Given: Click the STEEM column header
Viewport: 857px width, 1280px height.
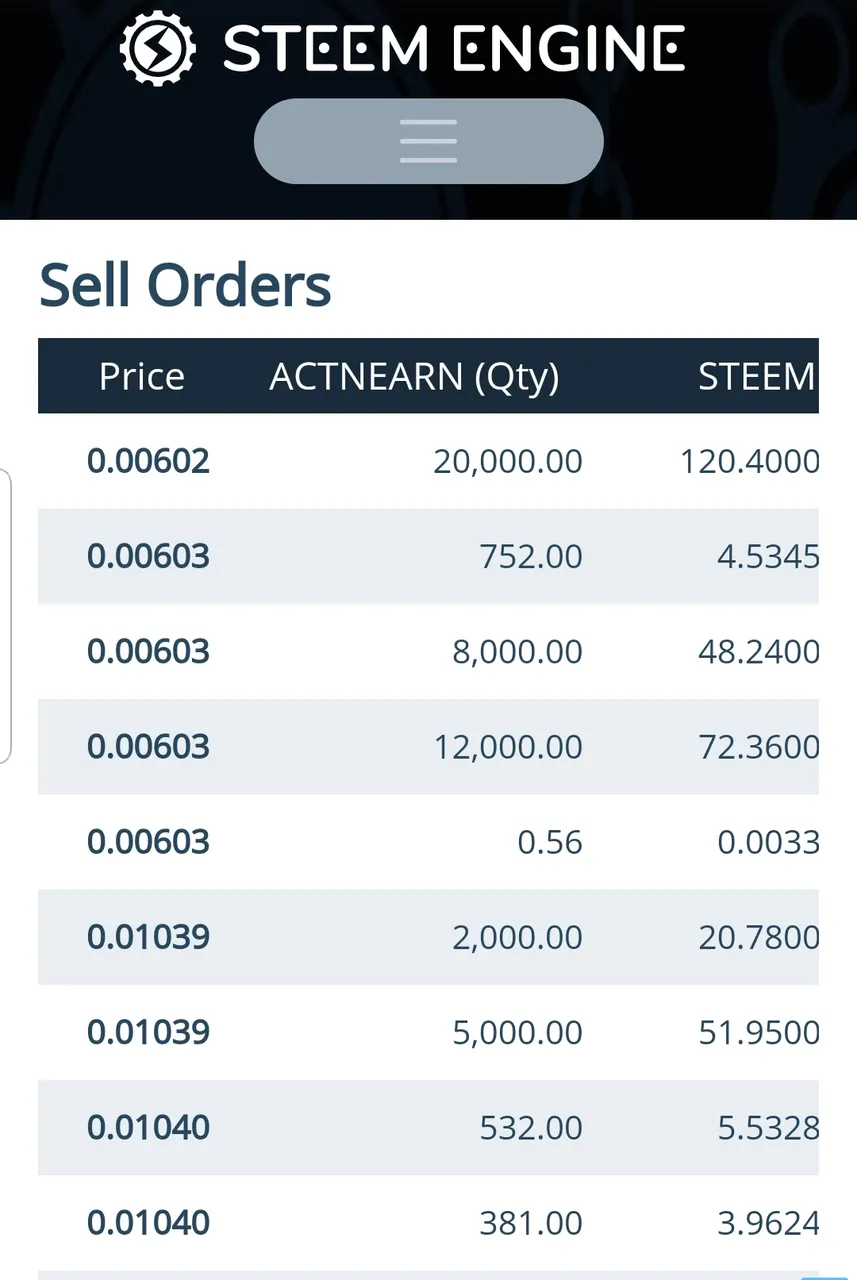Looking at the screenshot, I should (x=757, y=376).
